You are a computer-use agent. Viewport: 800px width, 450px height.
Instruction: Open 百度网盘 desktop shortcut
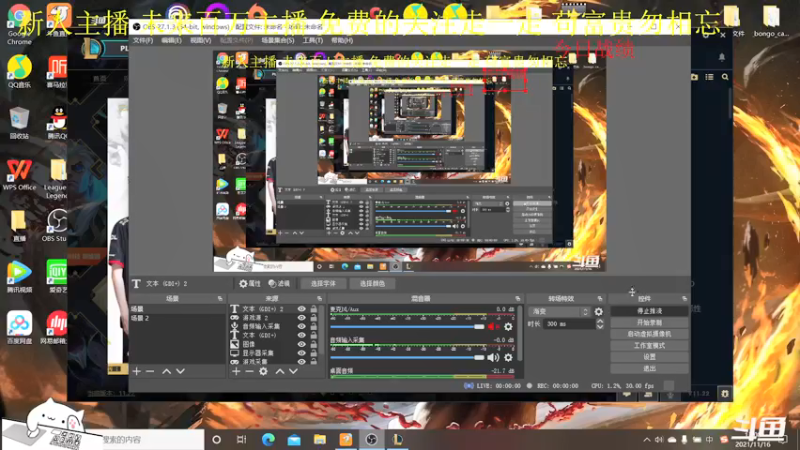coord(19,328)
